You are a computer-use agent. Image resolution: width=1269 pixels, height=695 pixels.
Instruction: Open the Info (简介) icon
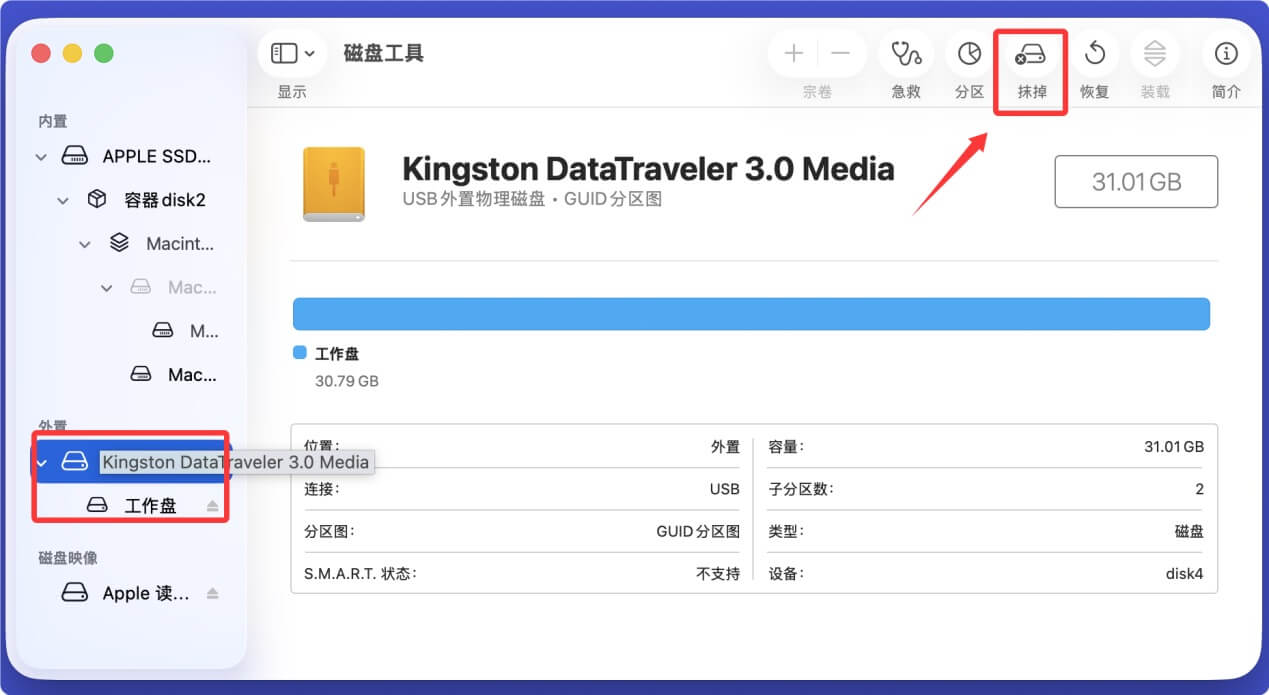point(1226,54)
